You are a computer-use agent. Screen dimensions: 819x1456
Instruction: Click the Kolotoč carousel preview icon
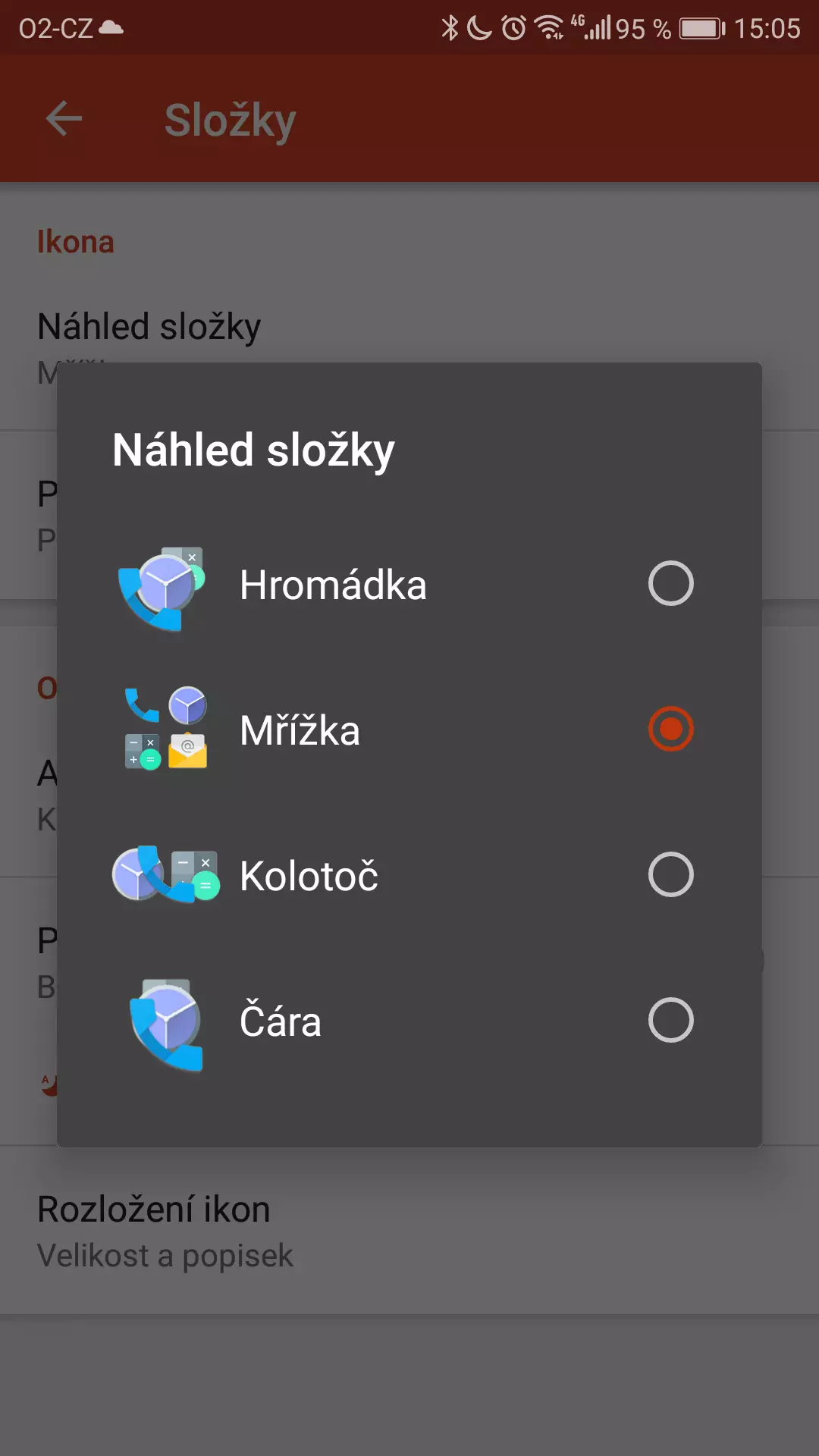[x=165, y=874]
